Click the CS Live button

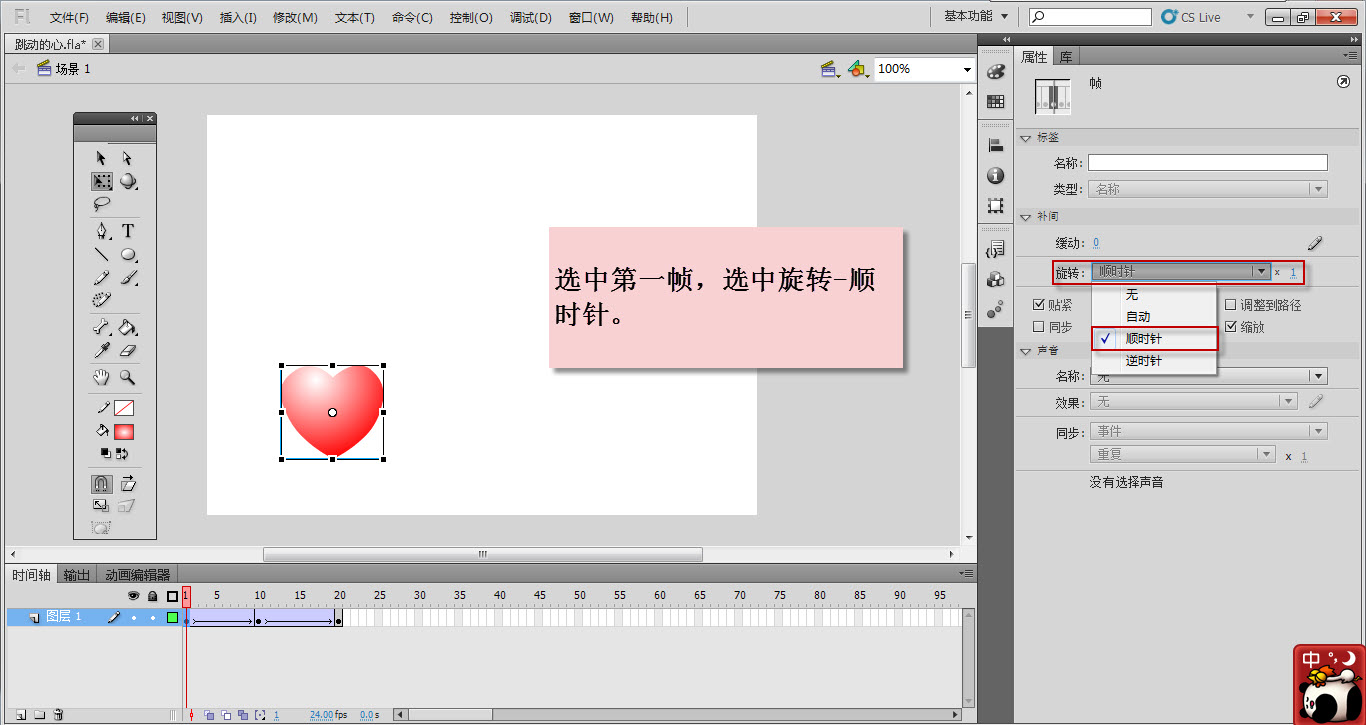[x=1191, y=17]
